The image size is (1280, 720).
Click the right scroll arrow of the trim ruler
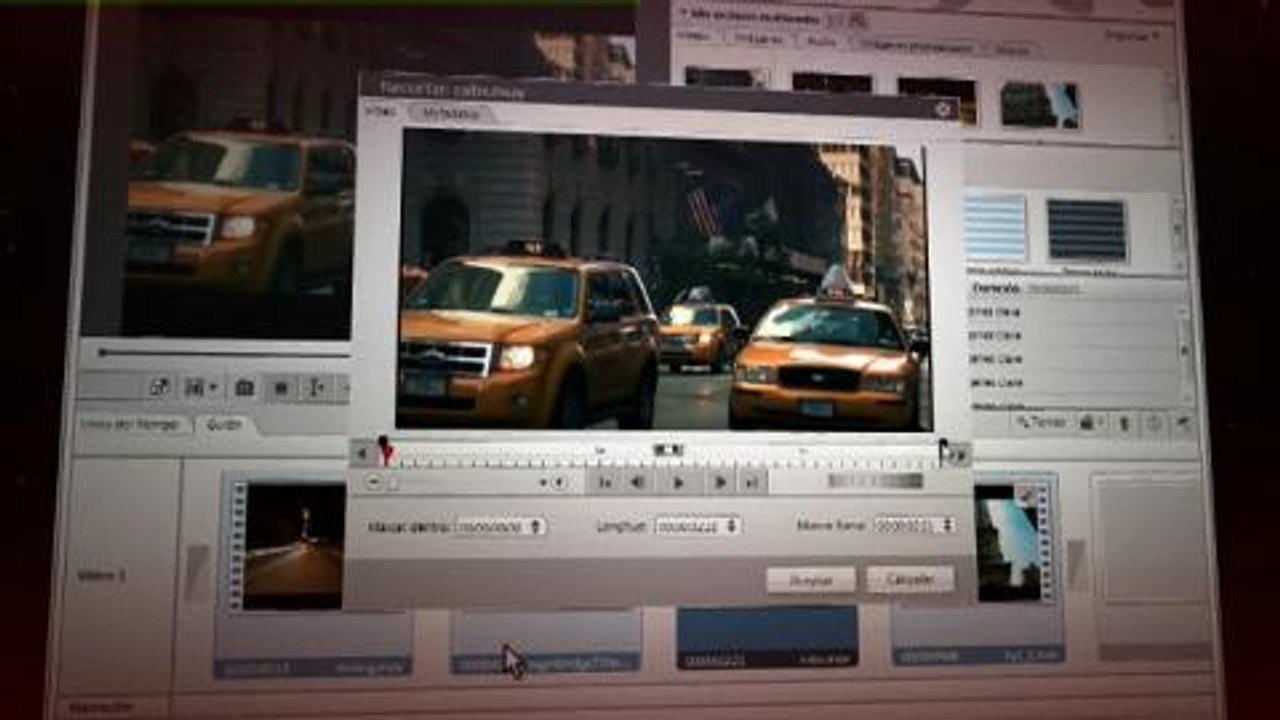961,455
